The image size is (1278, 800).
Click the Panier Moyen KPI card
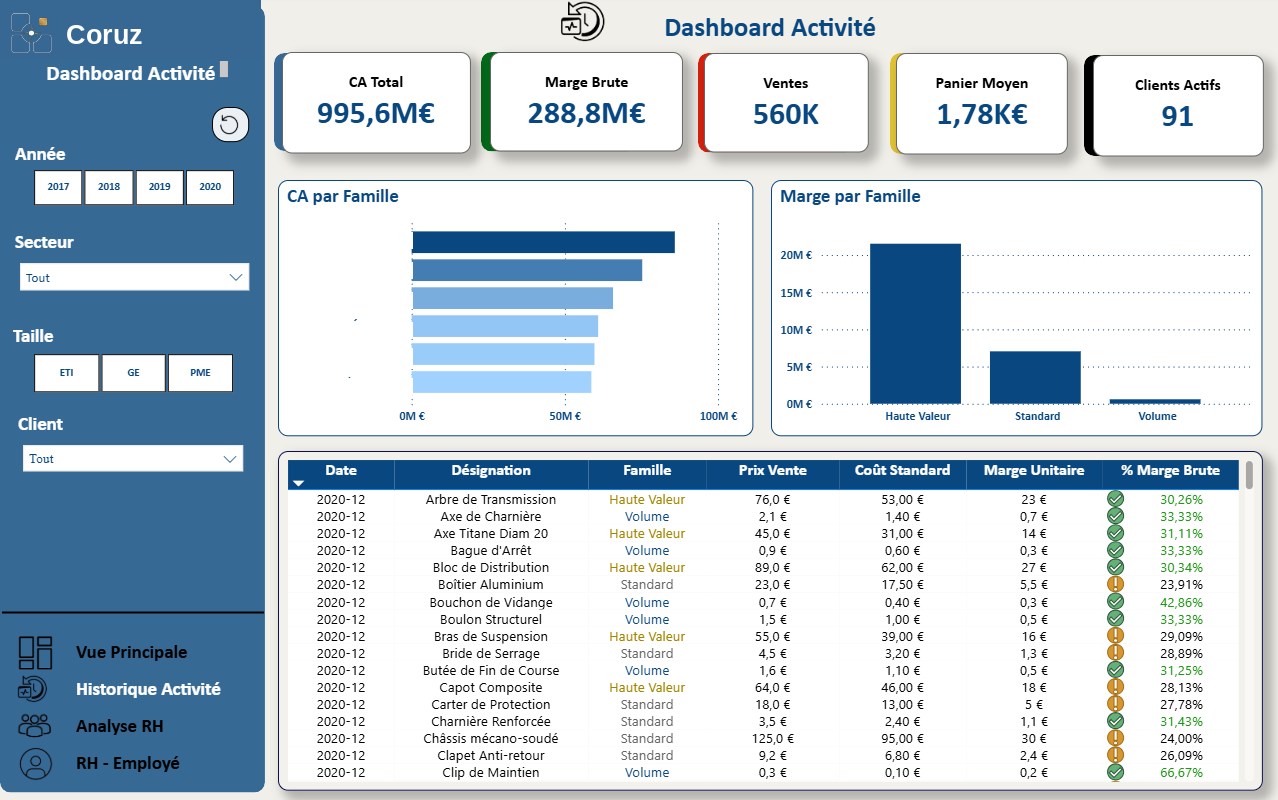pos(981,102)
